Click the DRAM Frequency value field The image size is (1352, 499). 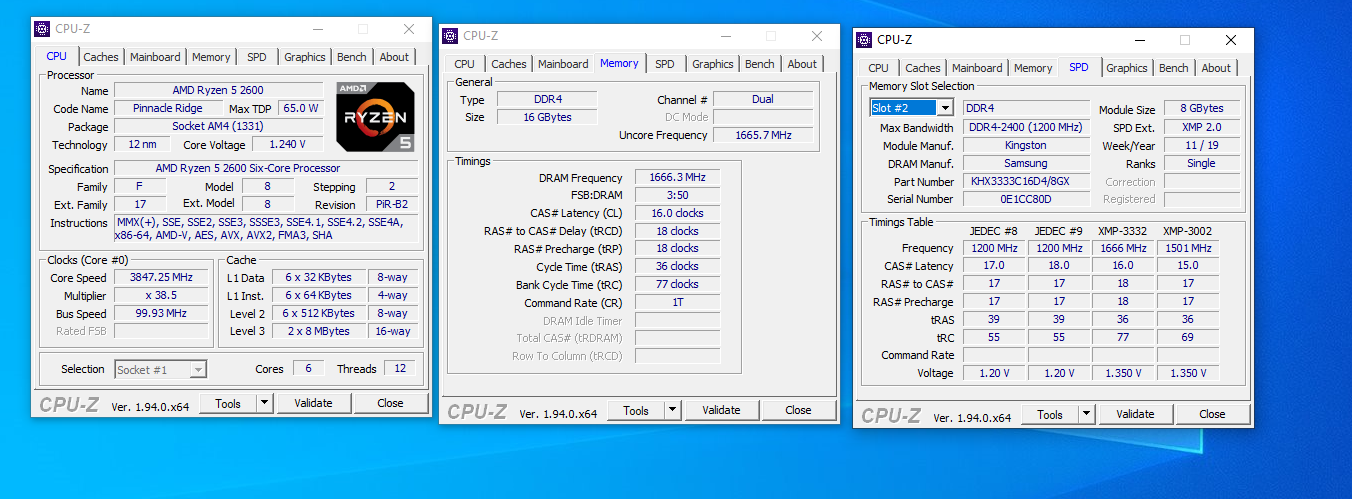click(677, 177)
